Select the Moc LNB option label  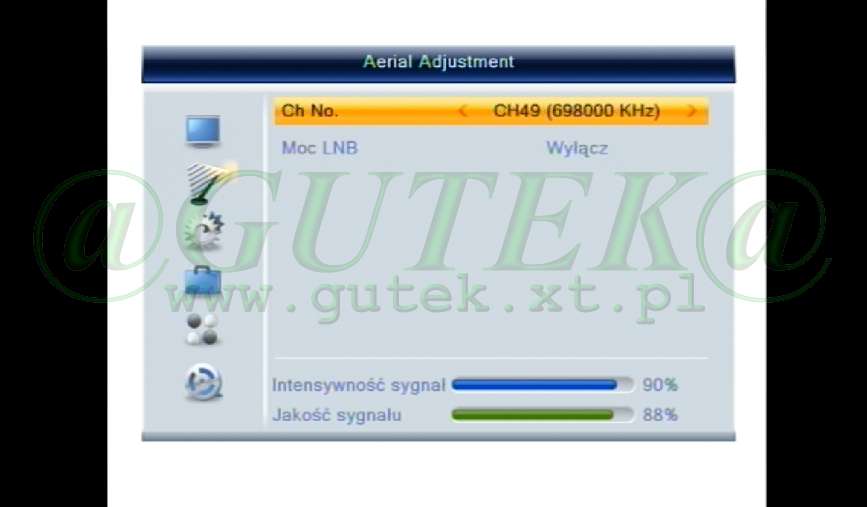coord(320,148)
